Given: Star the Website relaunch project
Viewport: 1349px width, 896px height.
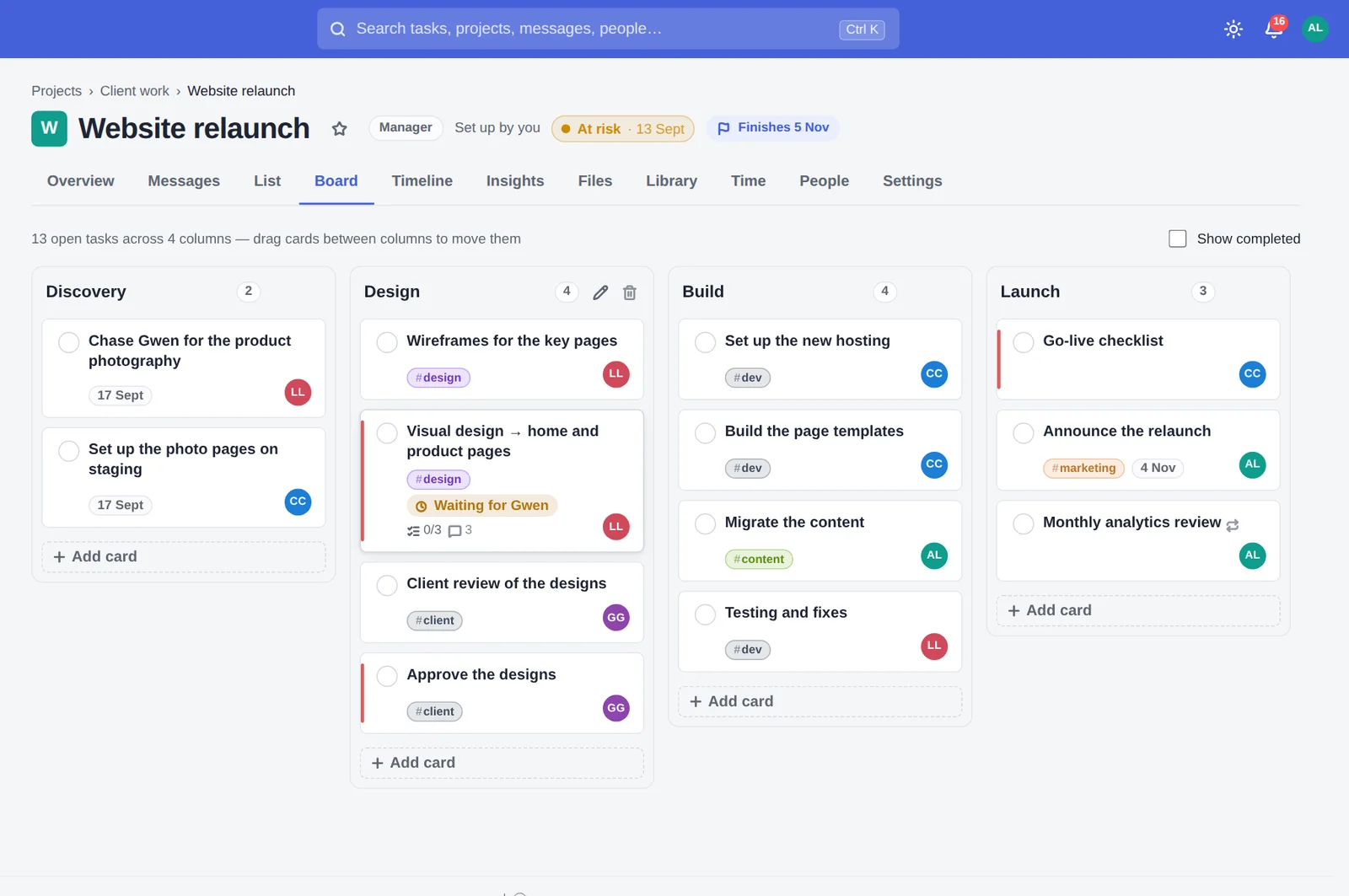Looking at the screenshot, I should [x=339, y=129].
